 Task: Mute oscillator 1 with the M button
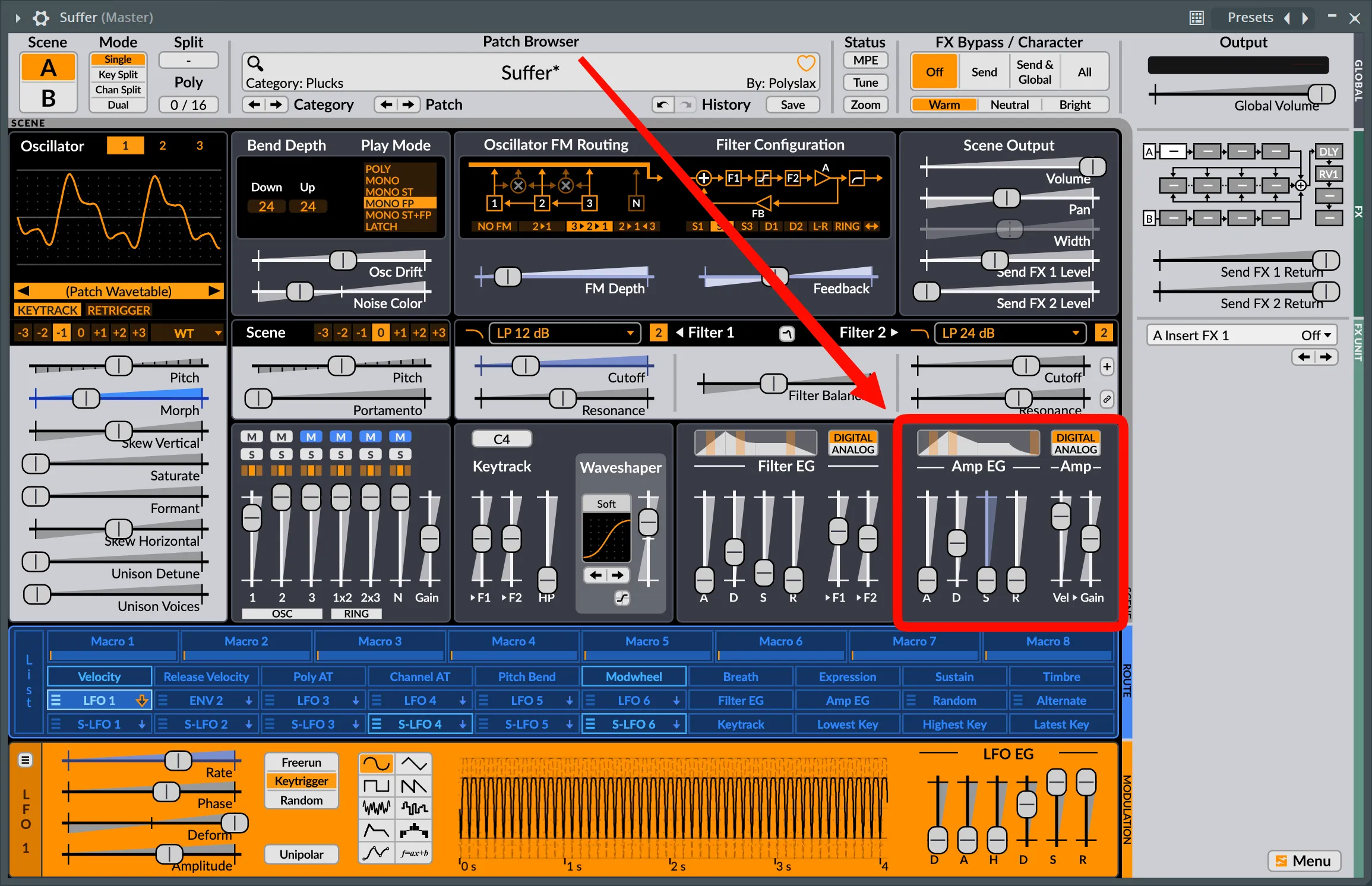(x=252, y=436)
